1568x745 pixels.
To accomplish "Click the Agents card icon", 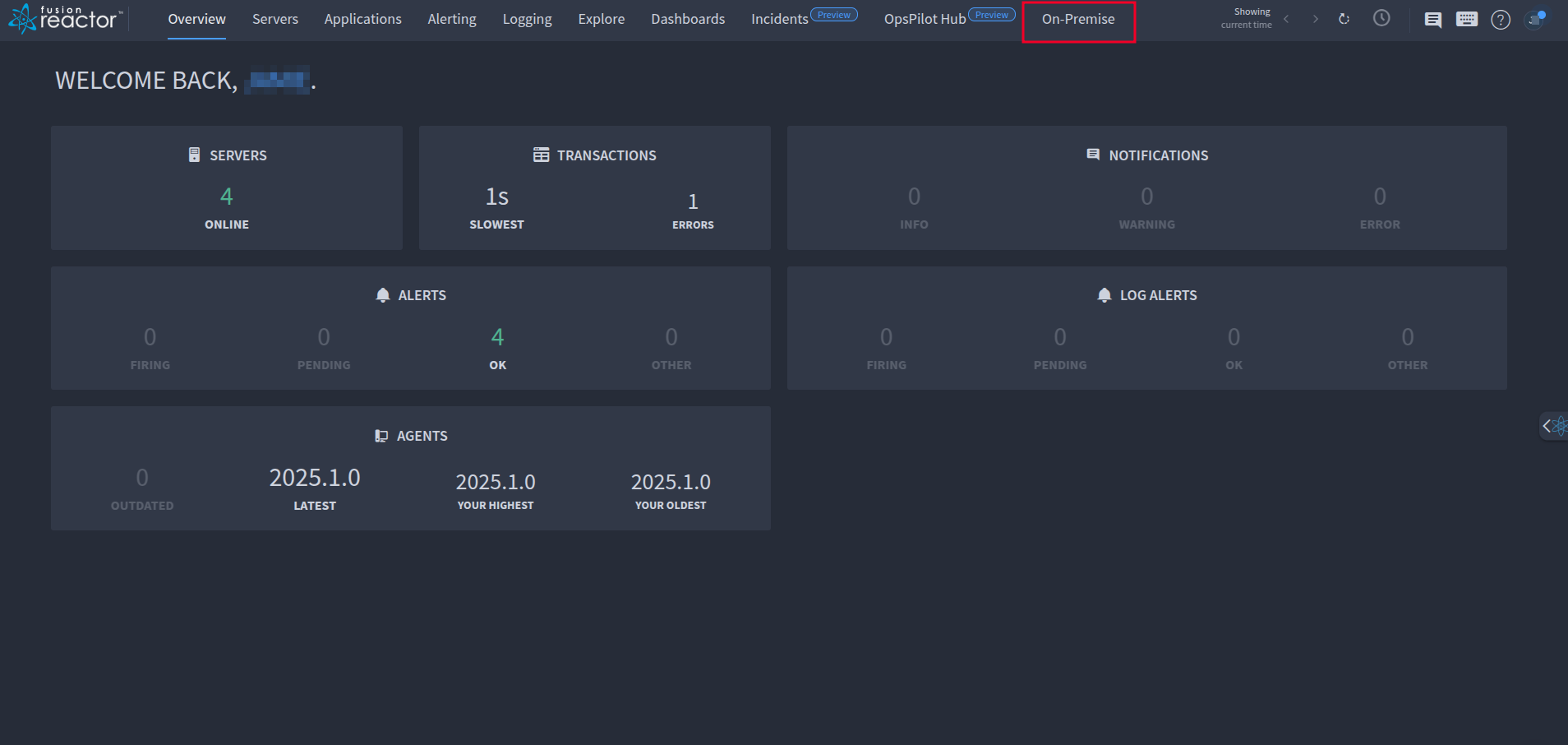I will [x=381, y=435].
